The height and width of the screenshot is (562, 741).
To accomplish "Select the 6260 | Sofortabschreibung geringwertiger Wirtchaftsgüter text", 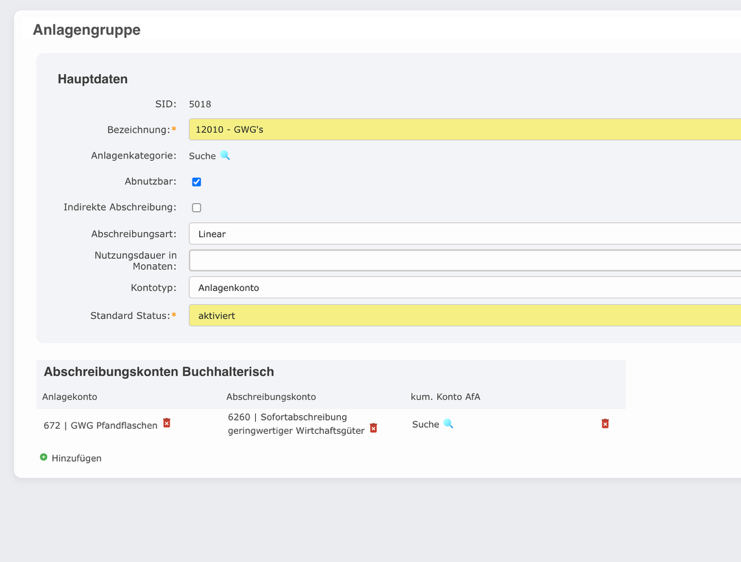I will click(x=296, y=424).
